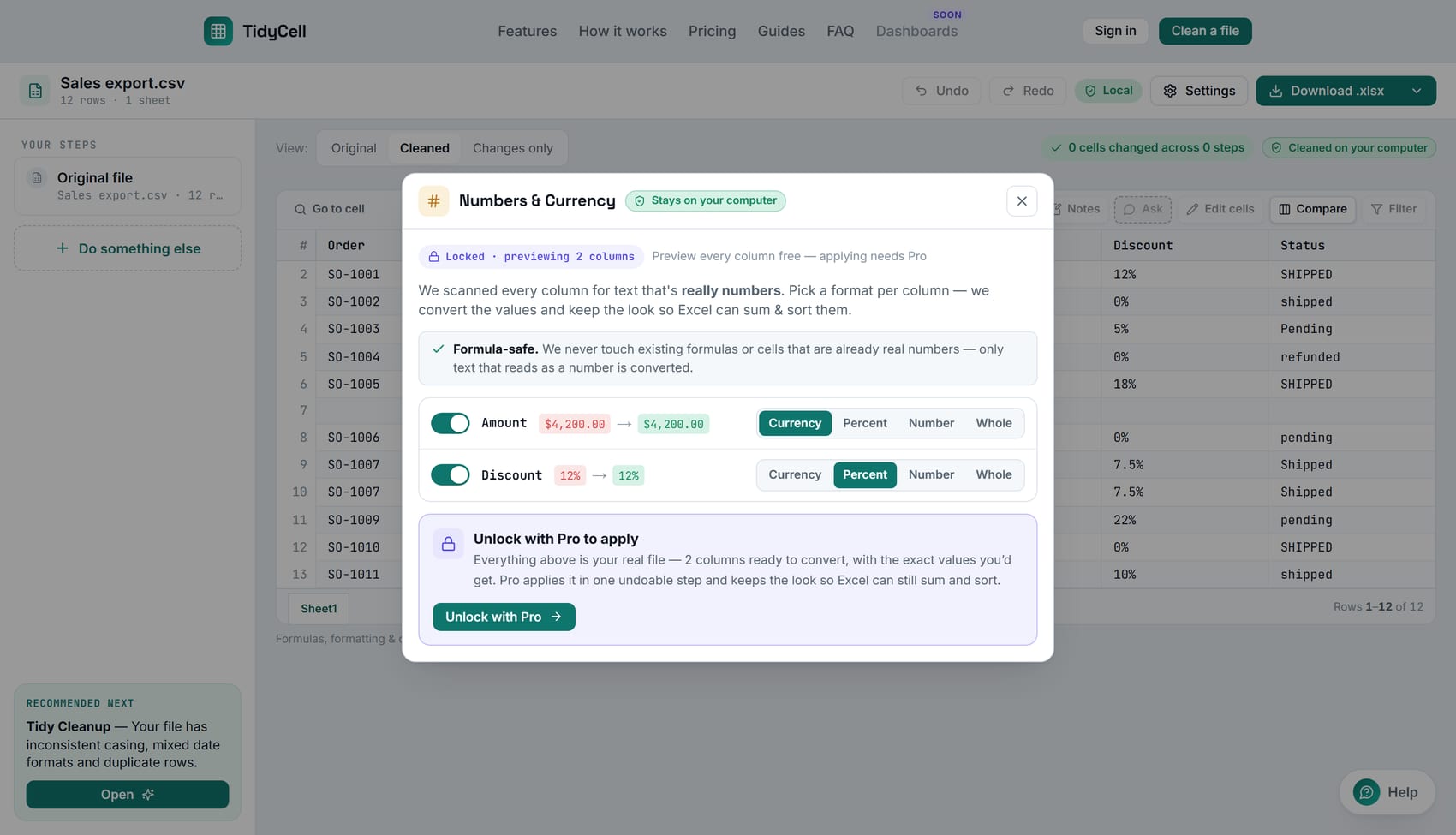Click Rows 1–12 of 12 text

tap(1378, 606)
